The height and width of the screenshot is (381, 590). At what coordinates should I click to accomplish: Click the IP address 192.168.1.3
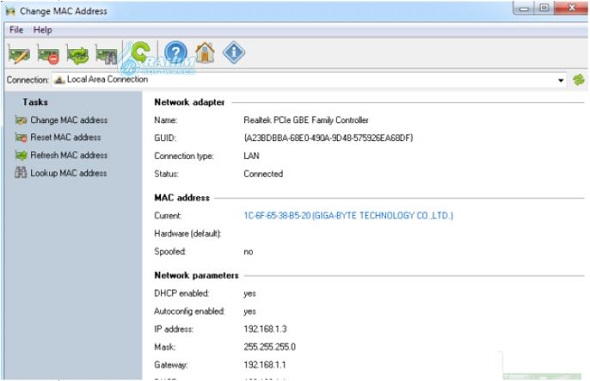click(x=265, y=329)
